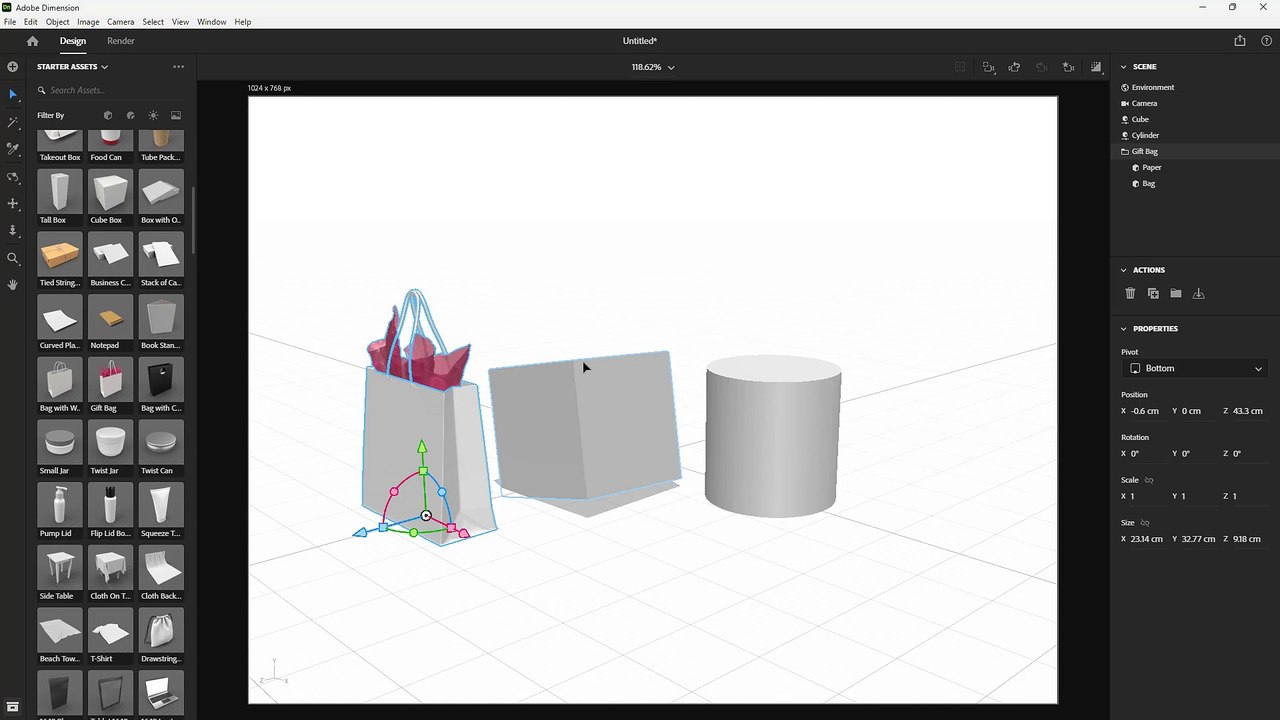Open the Home screen icon

point(32,41)
